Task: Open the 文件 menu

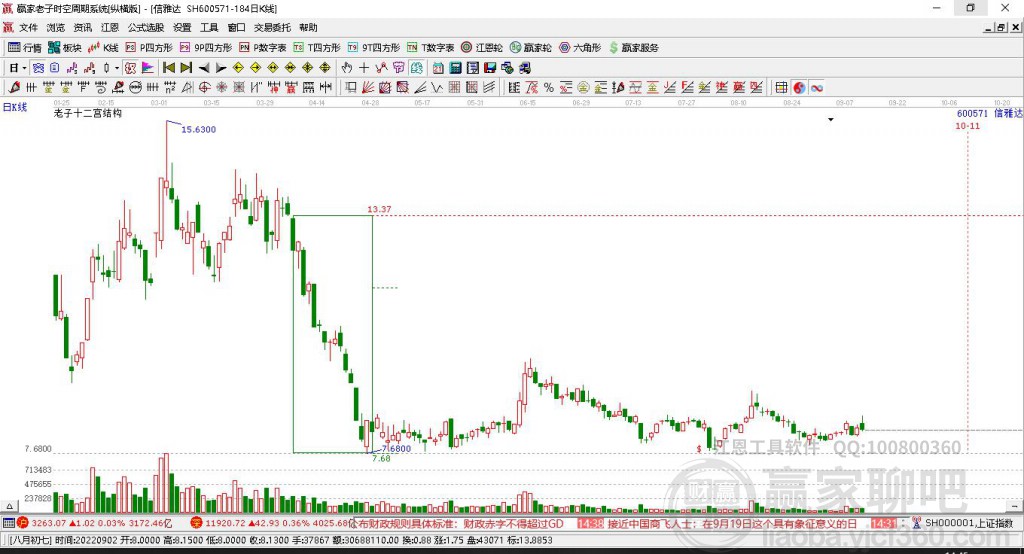Action: click(28, 27)
